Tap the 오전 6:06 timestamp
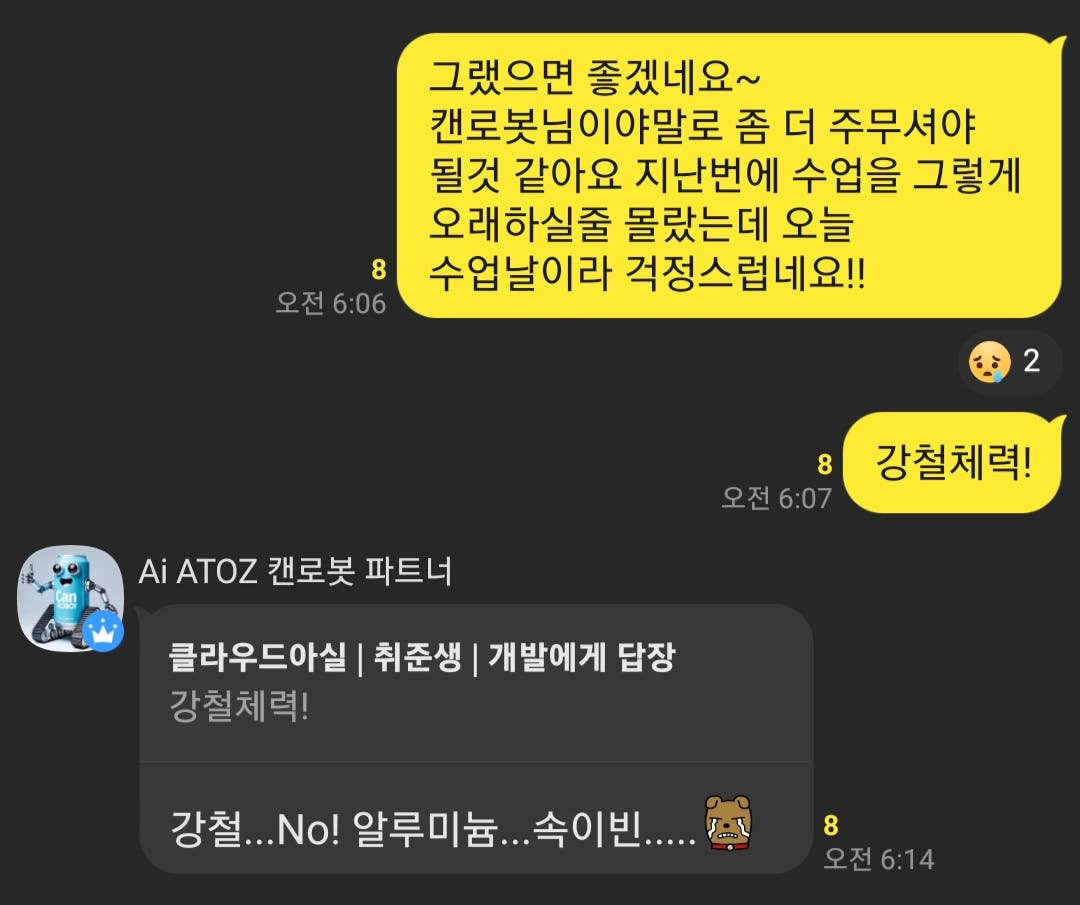Screen dimensions: 1080x905 click(331, 303)
